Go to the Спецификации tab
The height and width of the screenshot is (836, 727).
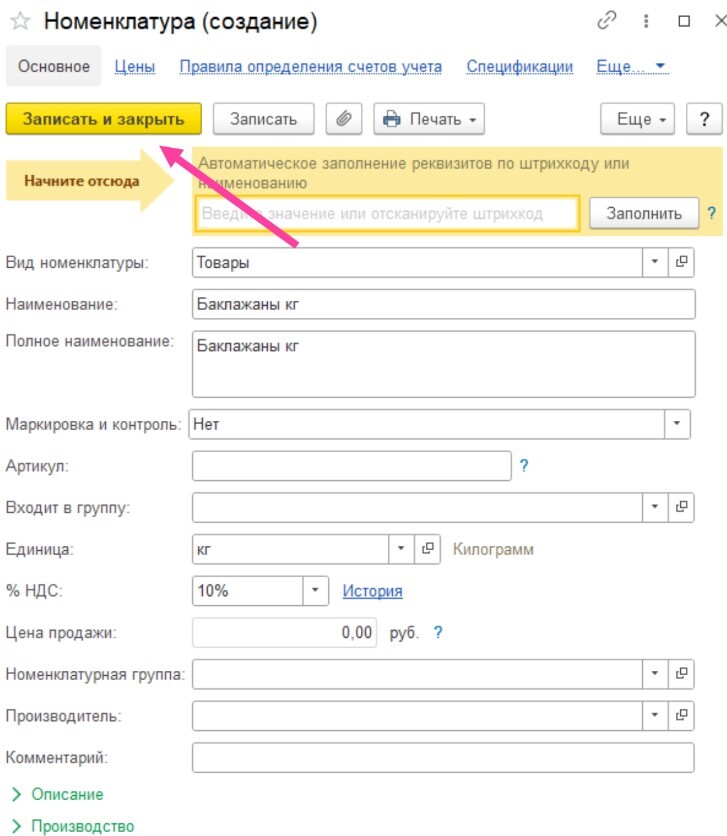[x=519, y=67]
